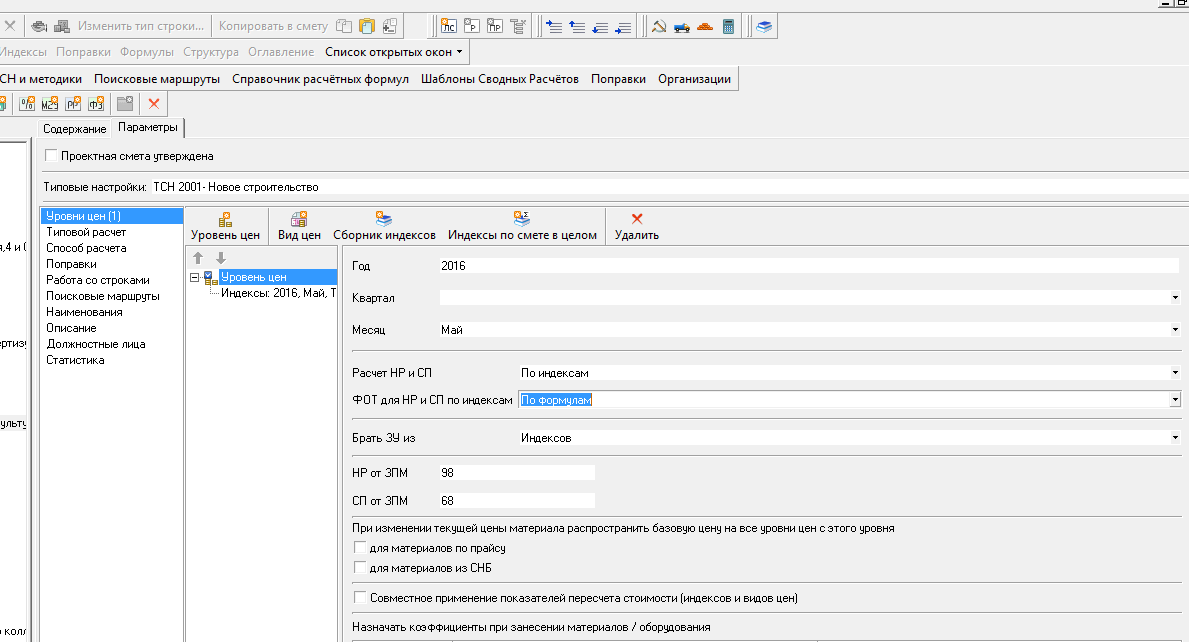Click the stacked books icon in top toolbar
Viewport: 1189px width, 642px height.
(764, 27)
